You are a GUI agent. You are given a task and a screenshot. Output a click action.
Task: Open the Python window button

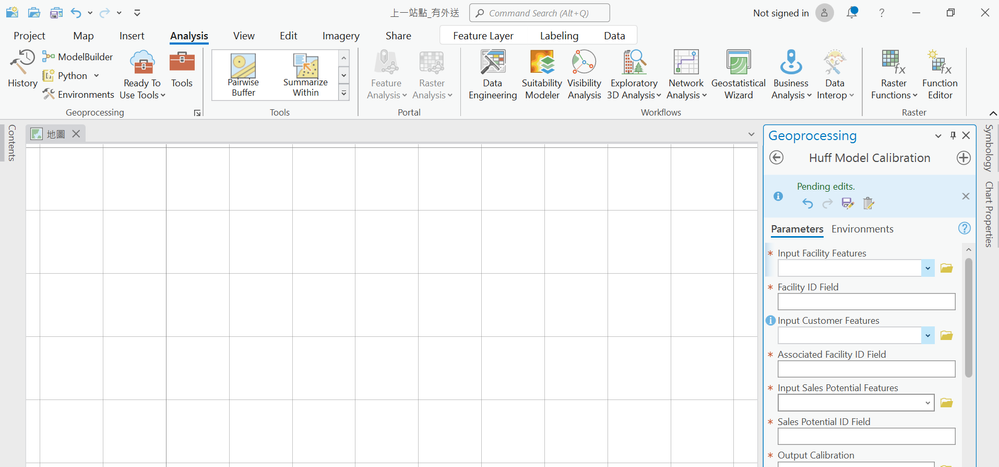click(x=66, y=76)
